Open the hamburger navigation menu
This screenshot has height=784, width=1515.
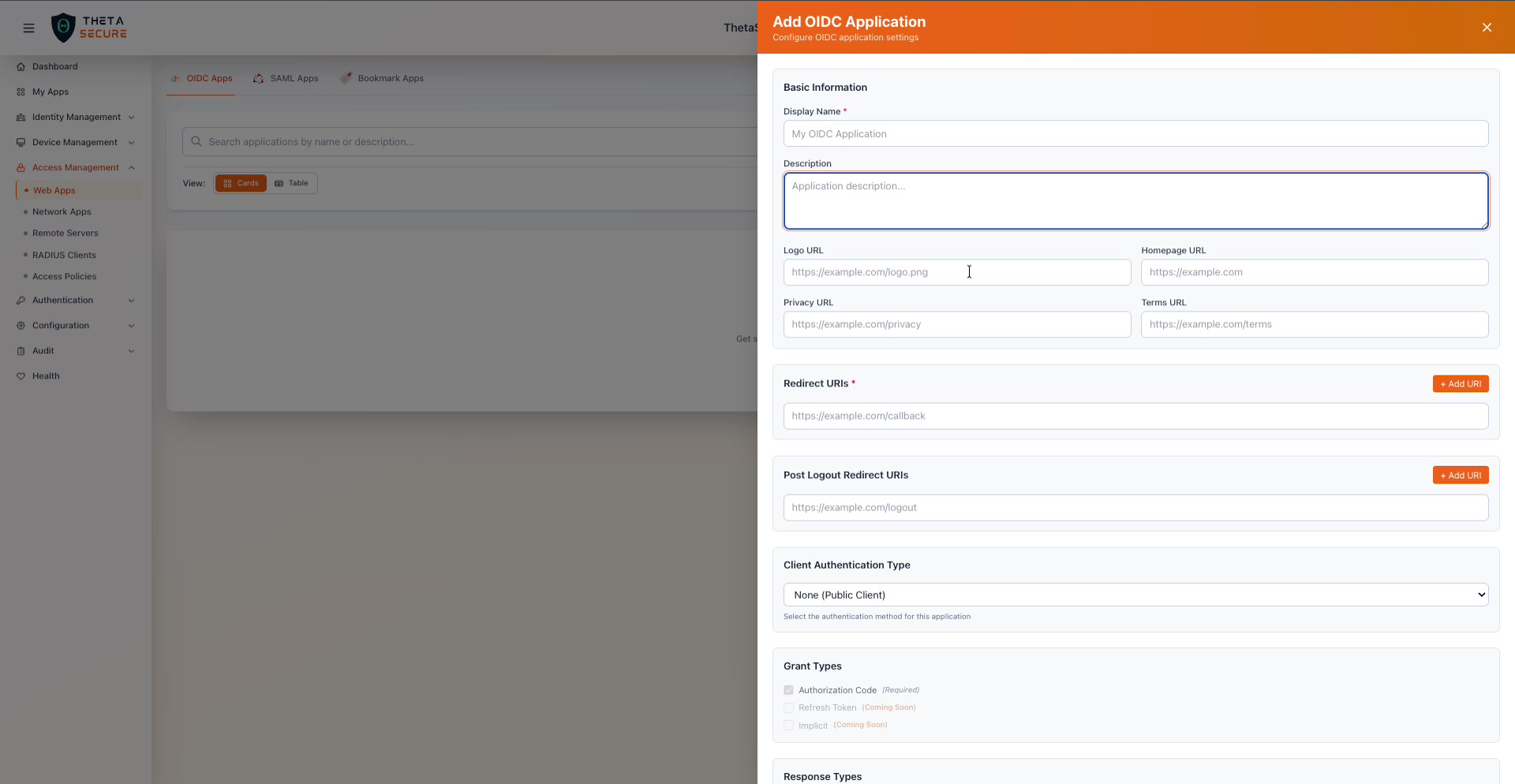tap(29, 28)
